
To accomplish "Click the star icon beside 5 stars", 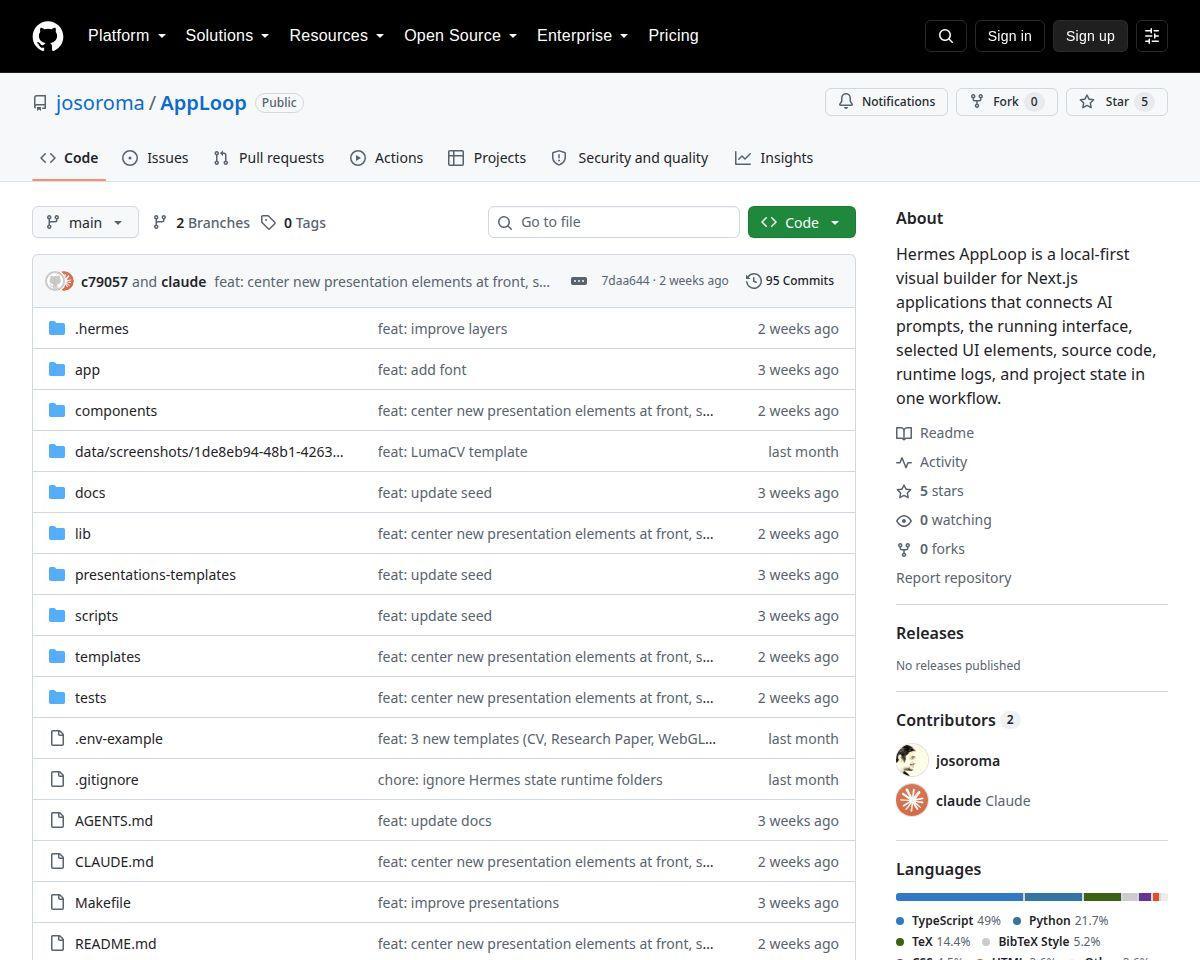I will tap(904, 491).
